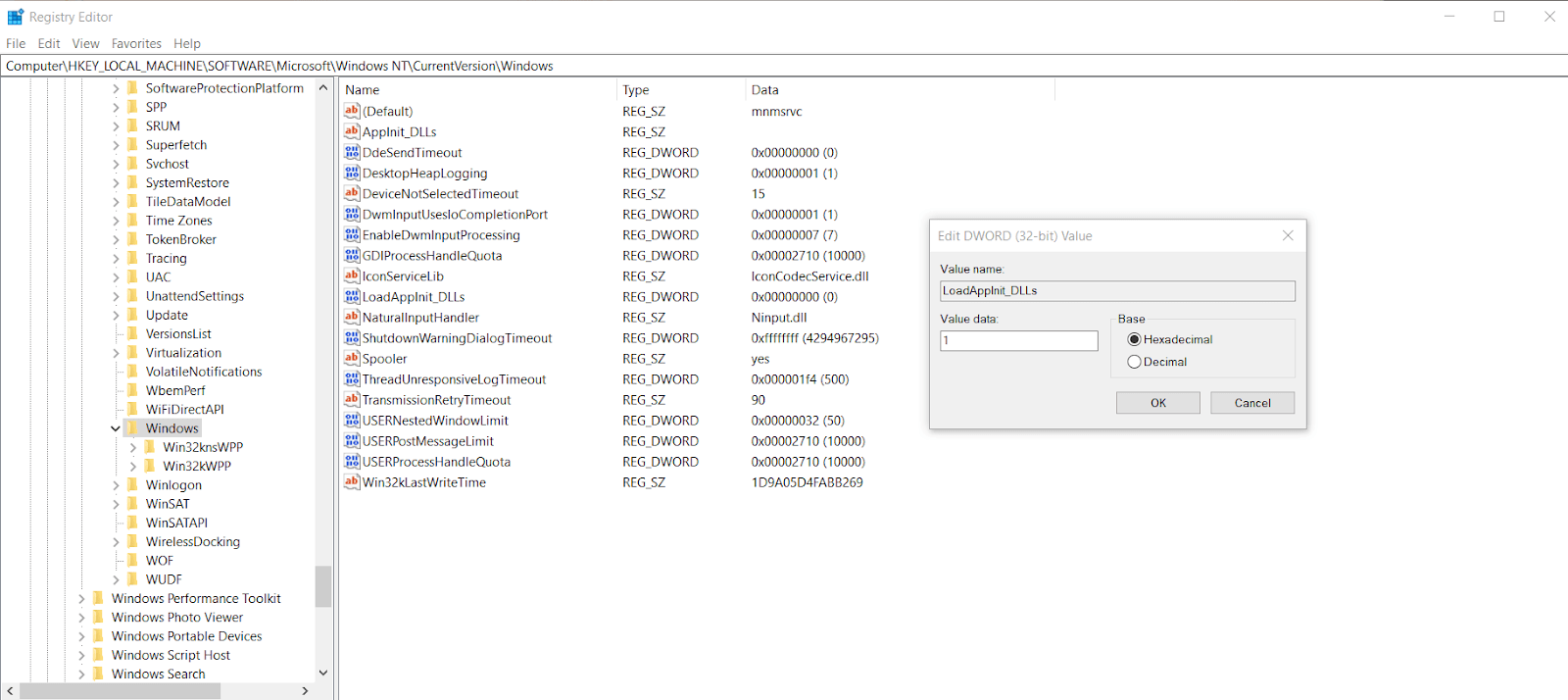Click the GDIProcessHandleQuota DWORD icon
This screenshot has height=700, width=1568.
point(352,255)
